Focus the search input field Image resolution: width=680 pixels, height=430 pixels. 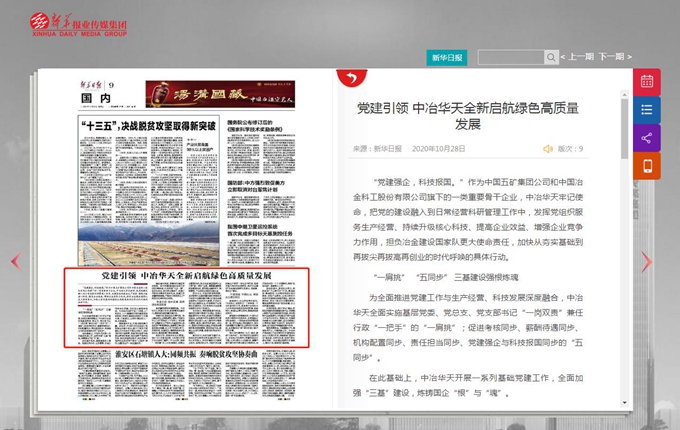click(511, 57)
